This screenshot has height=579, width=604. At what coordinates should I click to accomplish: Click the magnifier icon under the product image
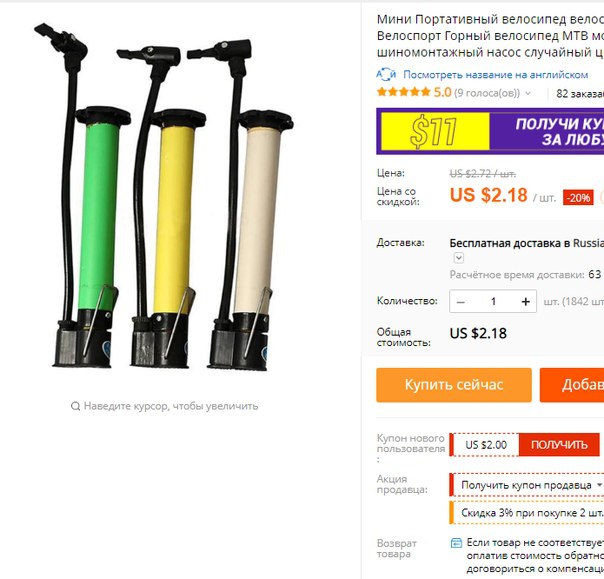tap(76, 406)
